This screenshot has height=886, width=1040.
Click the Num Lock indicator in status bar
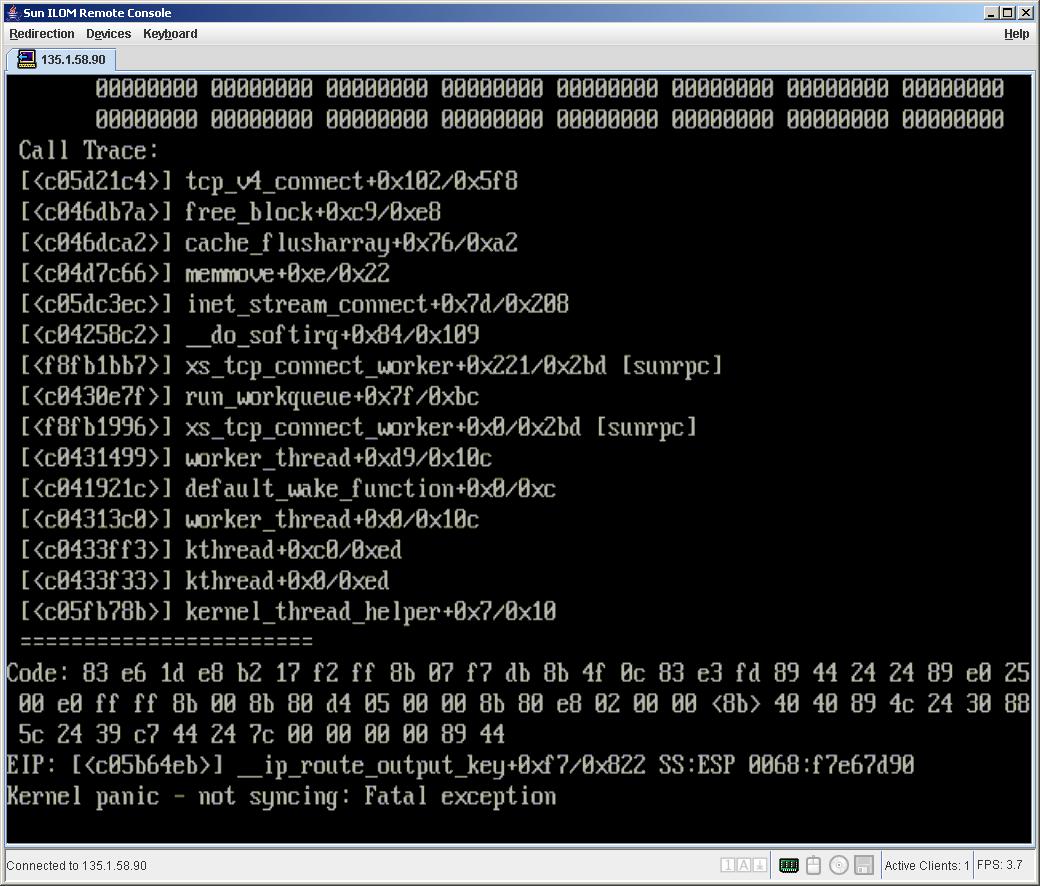click(x=728, y=865)
